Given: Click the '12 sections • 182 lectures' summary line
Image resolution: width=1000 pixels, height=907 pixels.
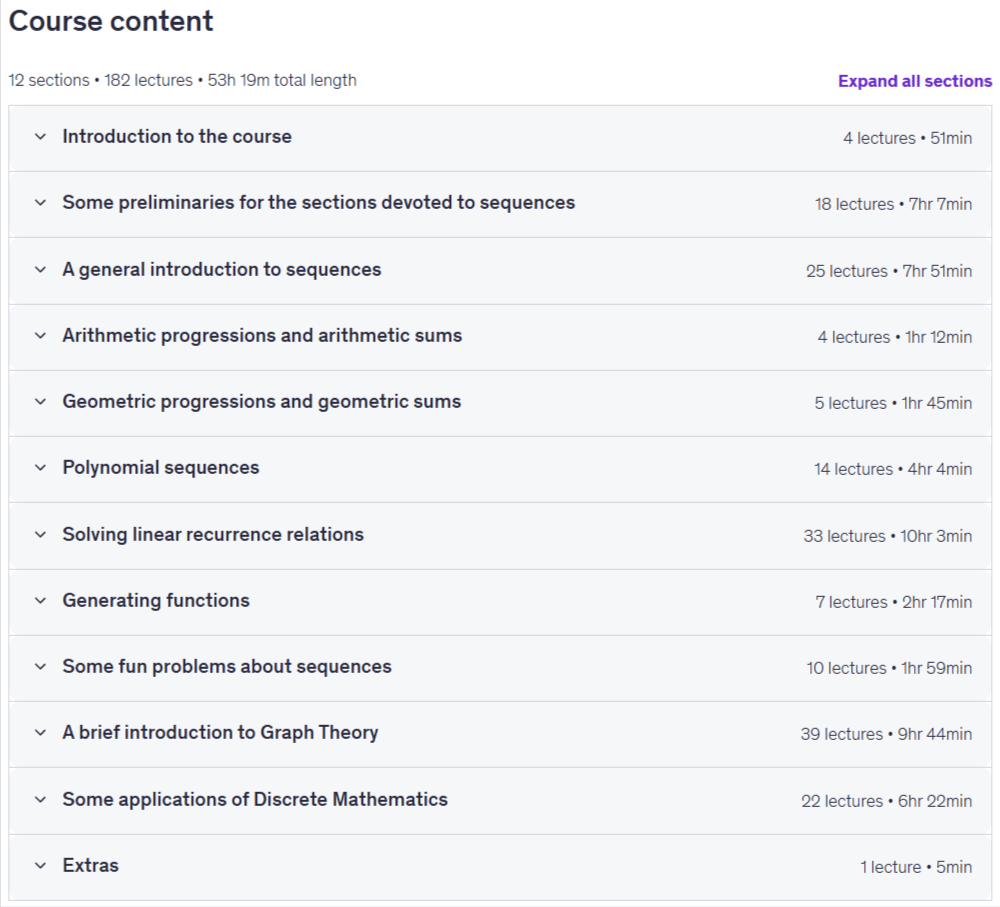Looking at the screenshot, I should (182, 80).
